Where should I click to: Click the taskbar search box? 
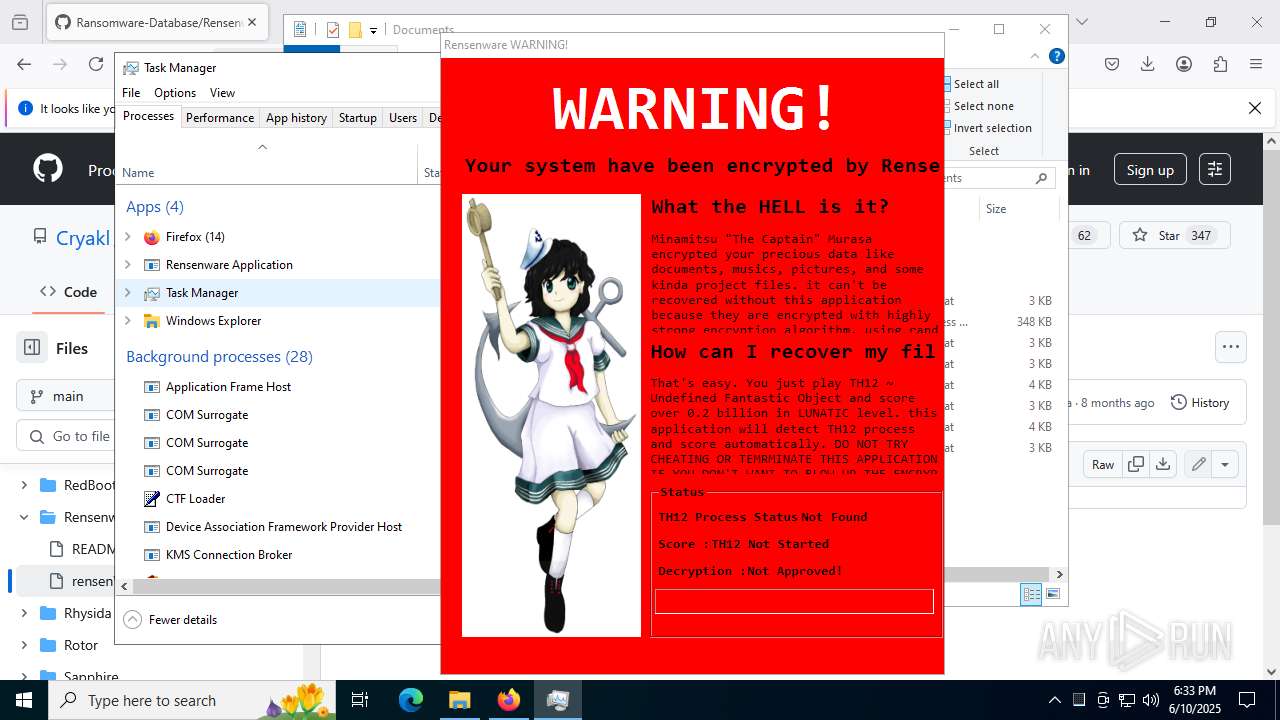[194, 700]
